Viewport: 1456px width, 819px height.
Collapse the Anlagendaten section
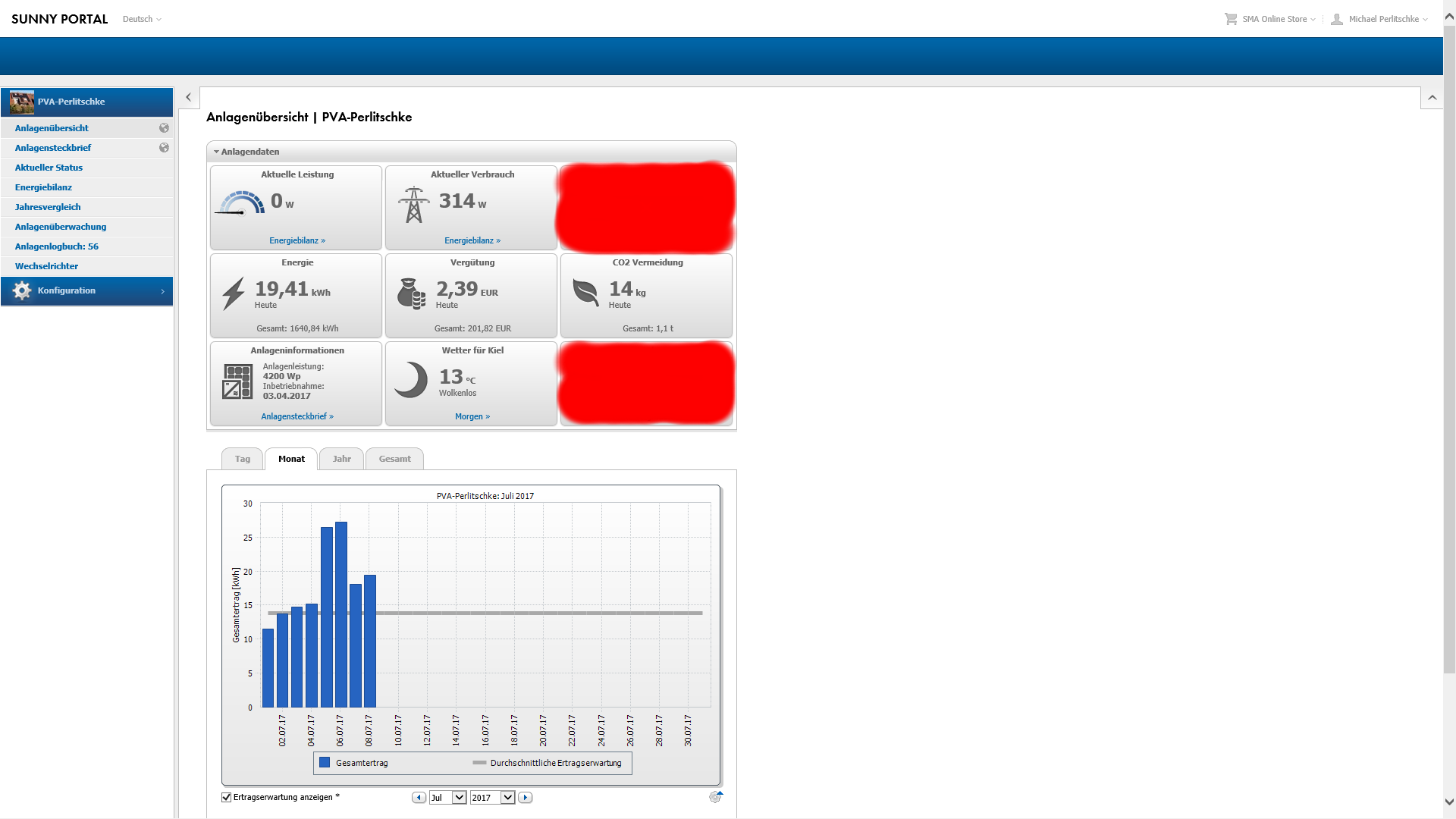(217, 152)
